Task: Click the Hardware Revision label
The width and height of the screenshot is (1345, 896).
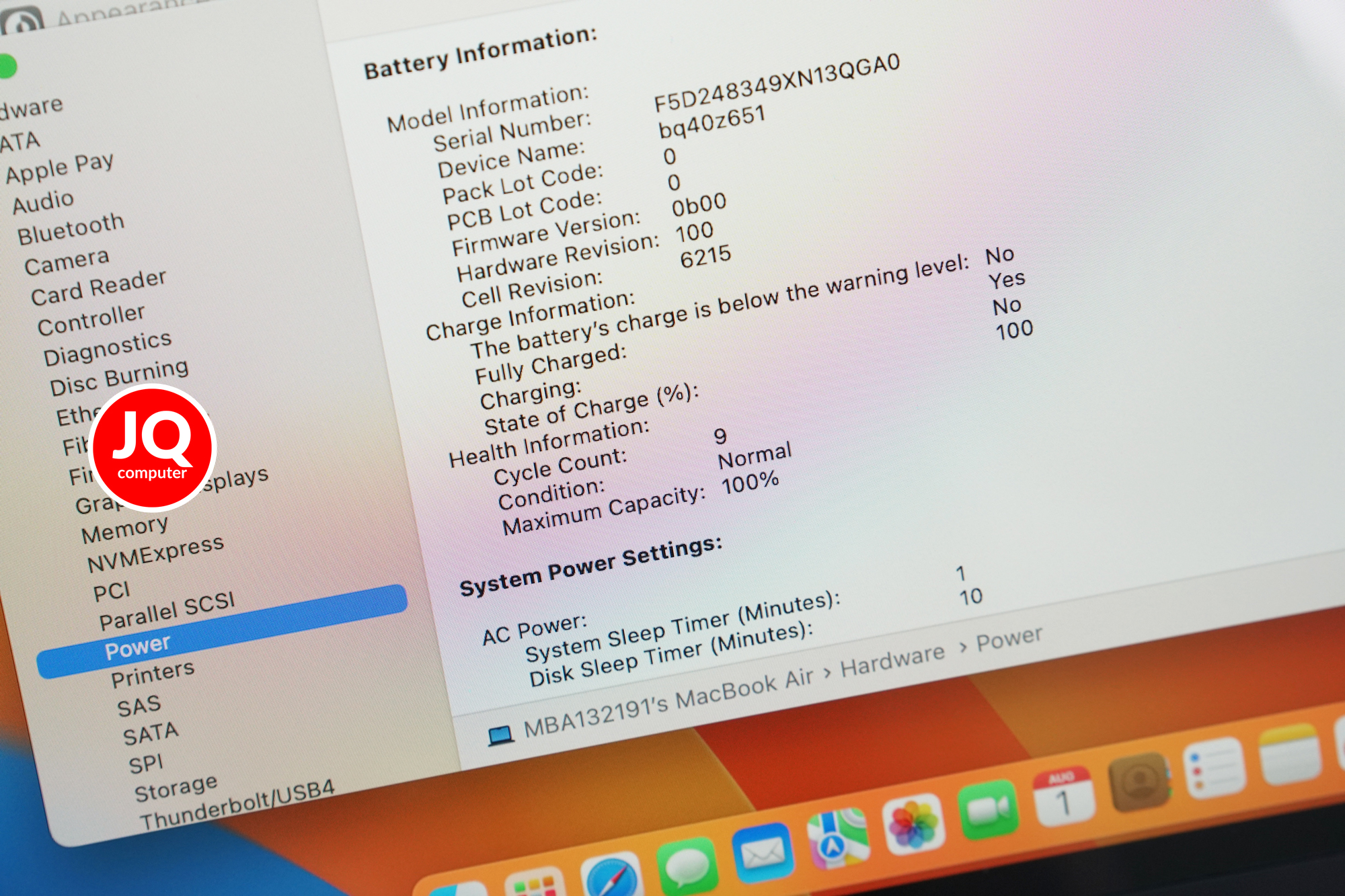Action: (558, 259)
